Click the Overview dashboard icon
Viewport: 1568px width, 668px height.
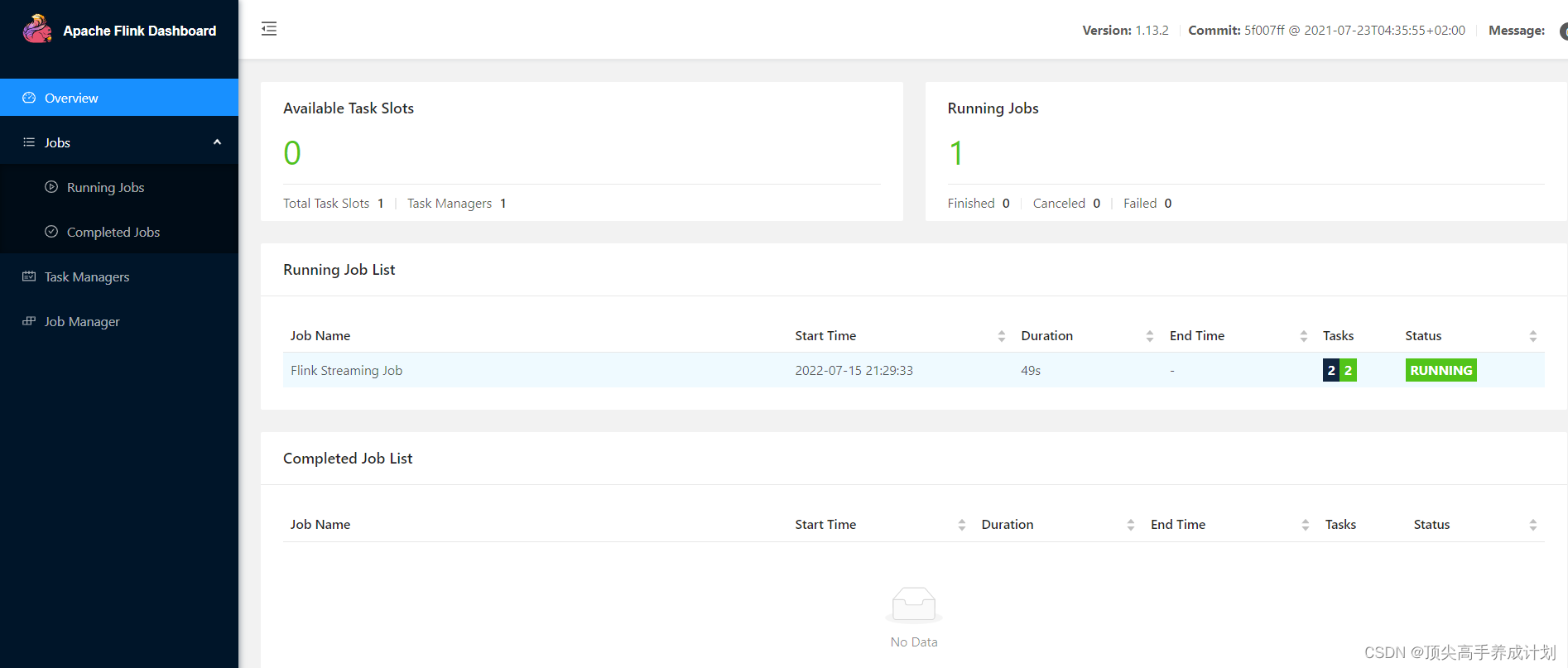point(29,98)
